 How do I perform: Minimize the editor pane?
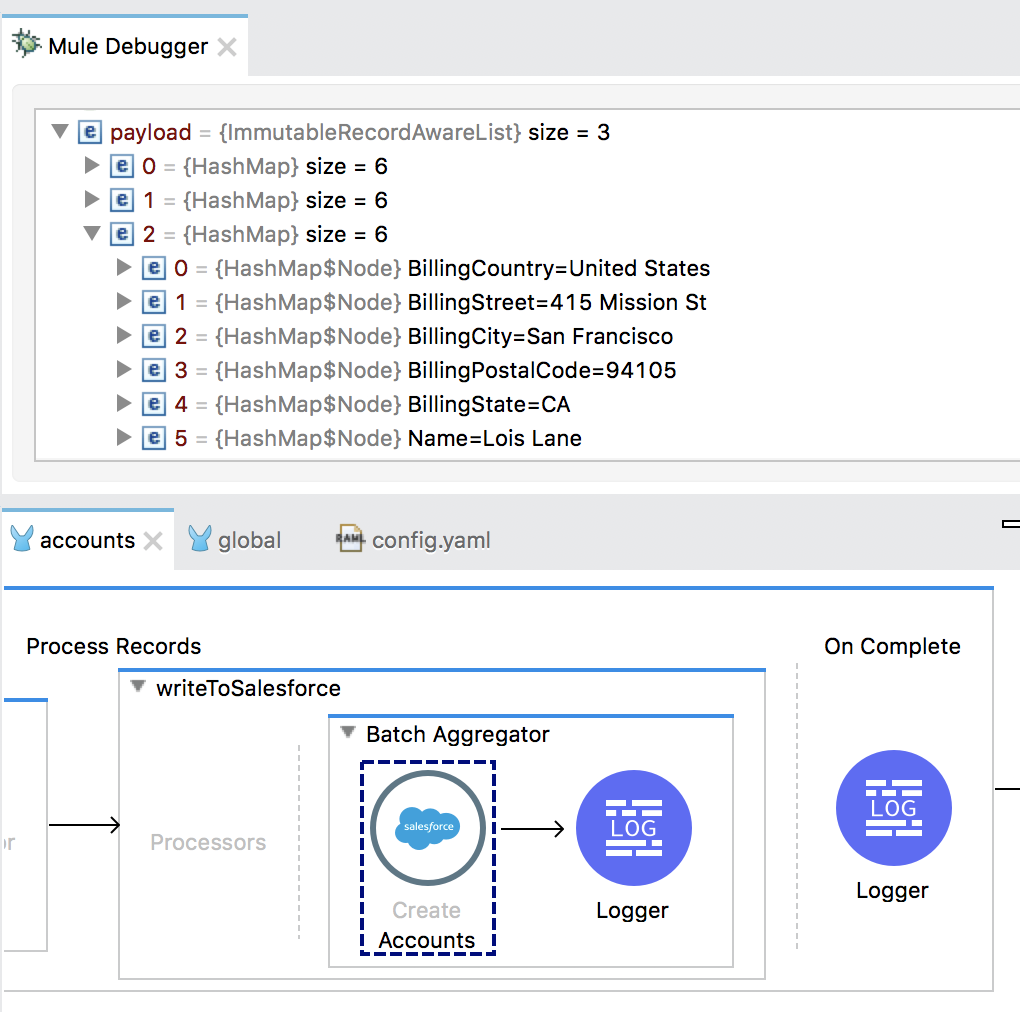pyautogui.click(x=1011, y=524)
